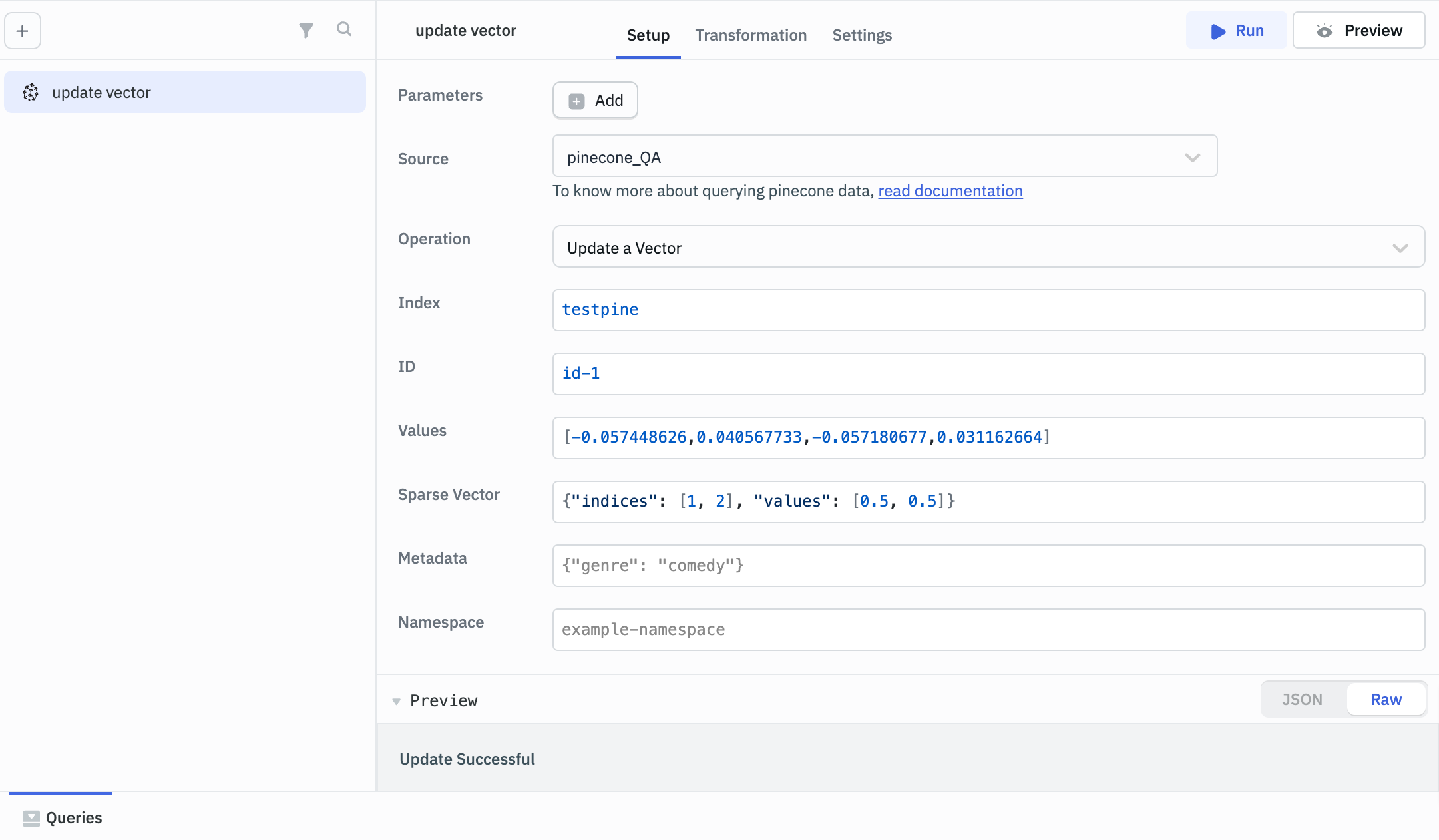Image resolution: width=1439 pixels, height=840 pixels.
Task: Switch to the Transformation tab
Action: point(751,35)
